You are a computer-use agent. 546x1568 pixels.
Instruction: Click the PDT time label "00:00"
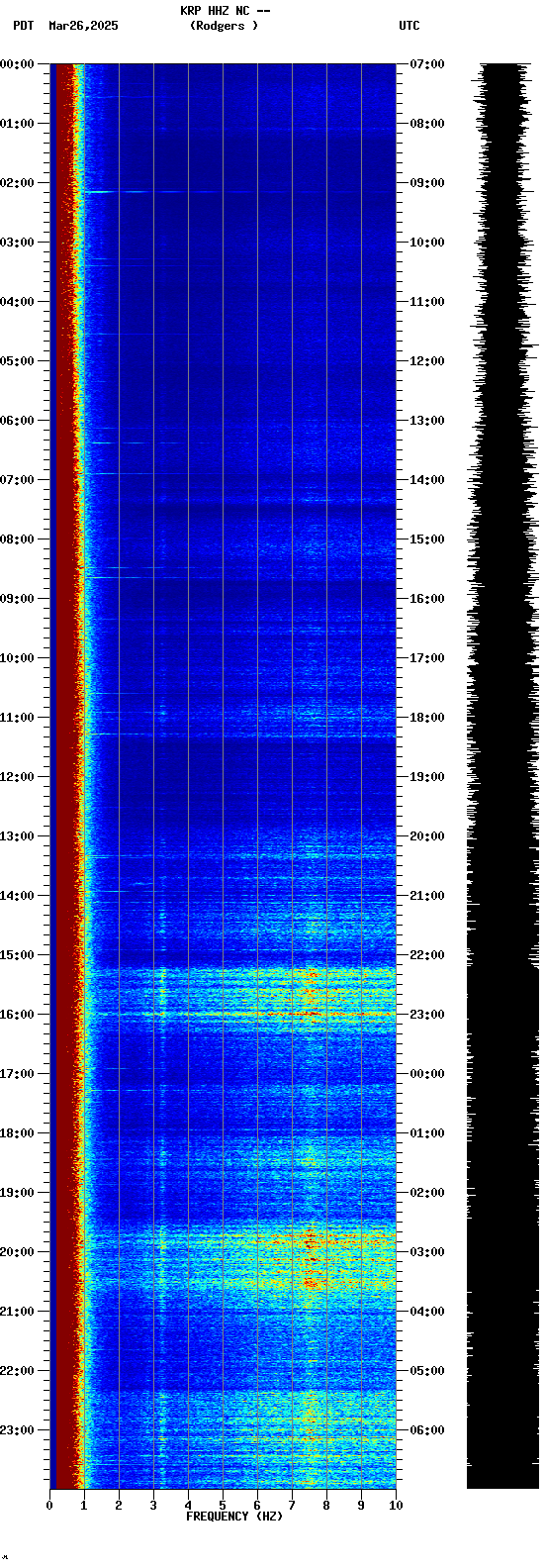coord(18,64)
